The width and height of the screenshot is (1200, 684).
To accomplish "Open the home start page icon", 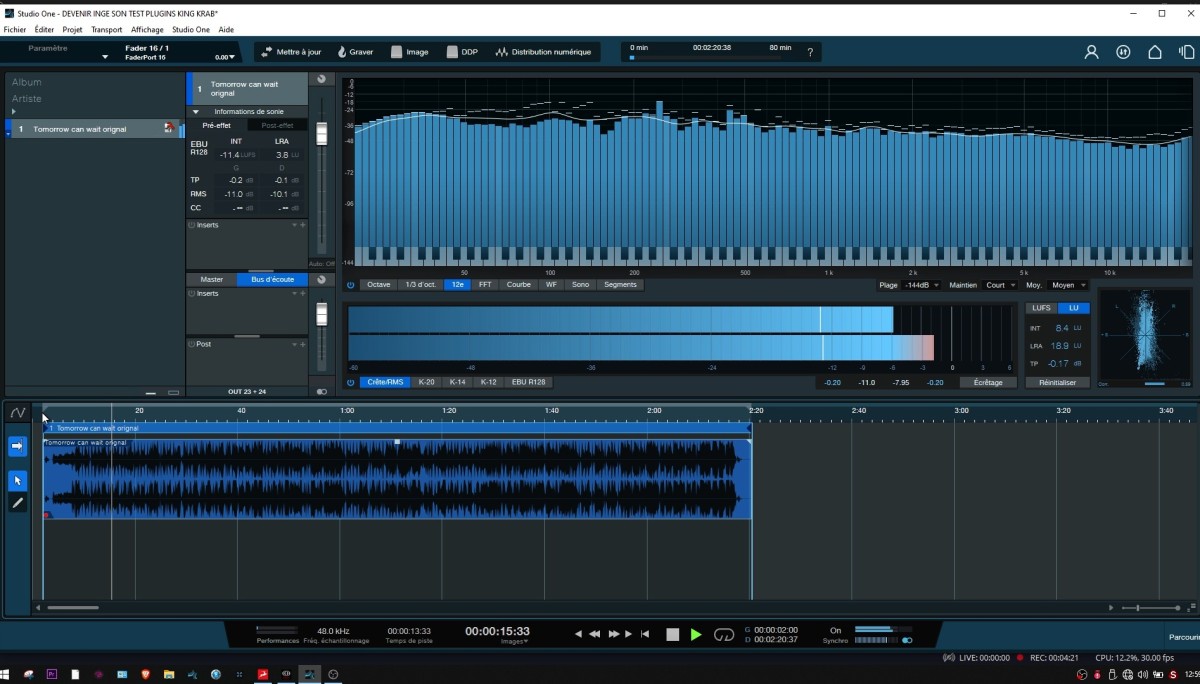I will tap(1155, 52).
